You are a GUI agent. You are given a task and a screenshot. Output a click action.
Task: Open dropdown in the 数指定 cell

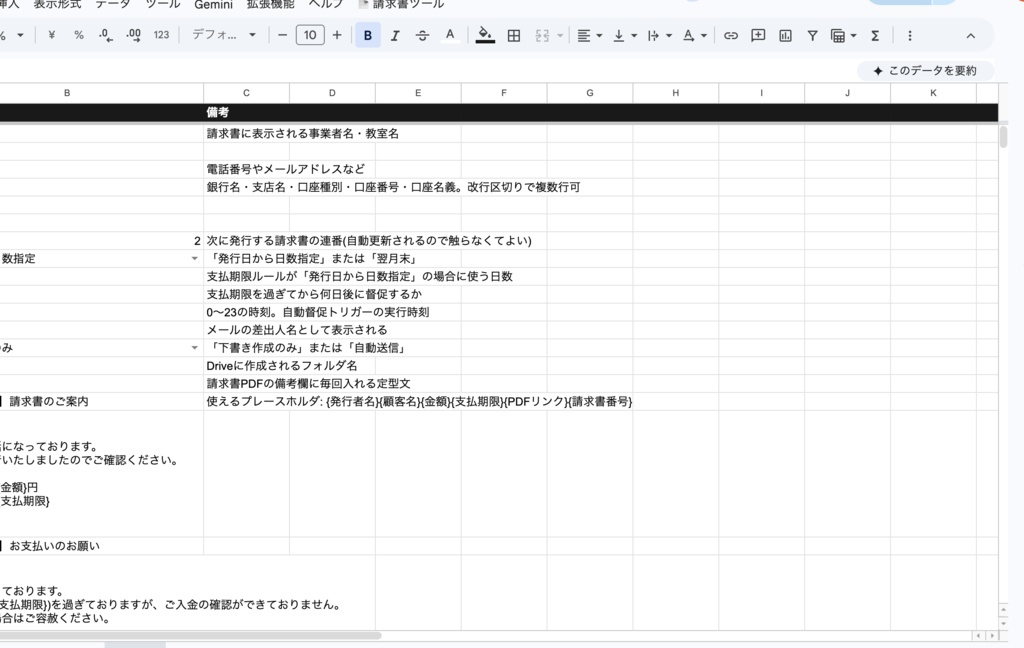point(194,259)
